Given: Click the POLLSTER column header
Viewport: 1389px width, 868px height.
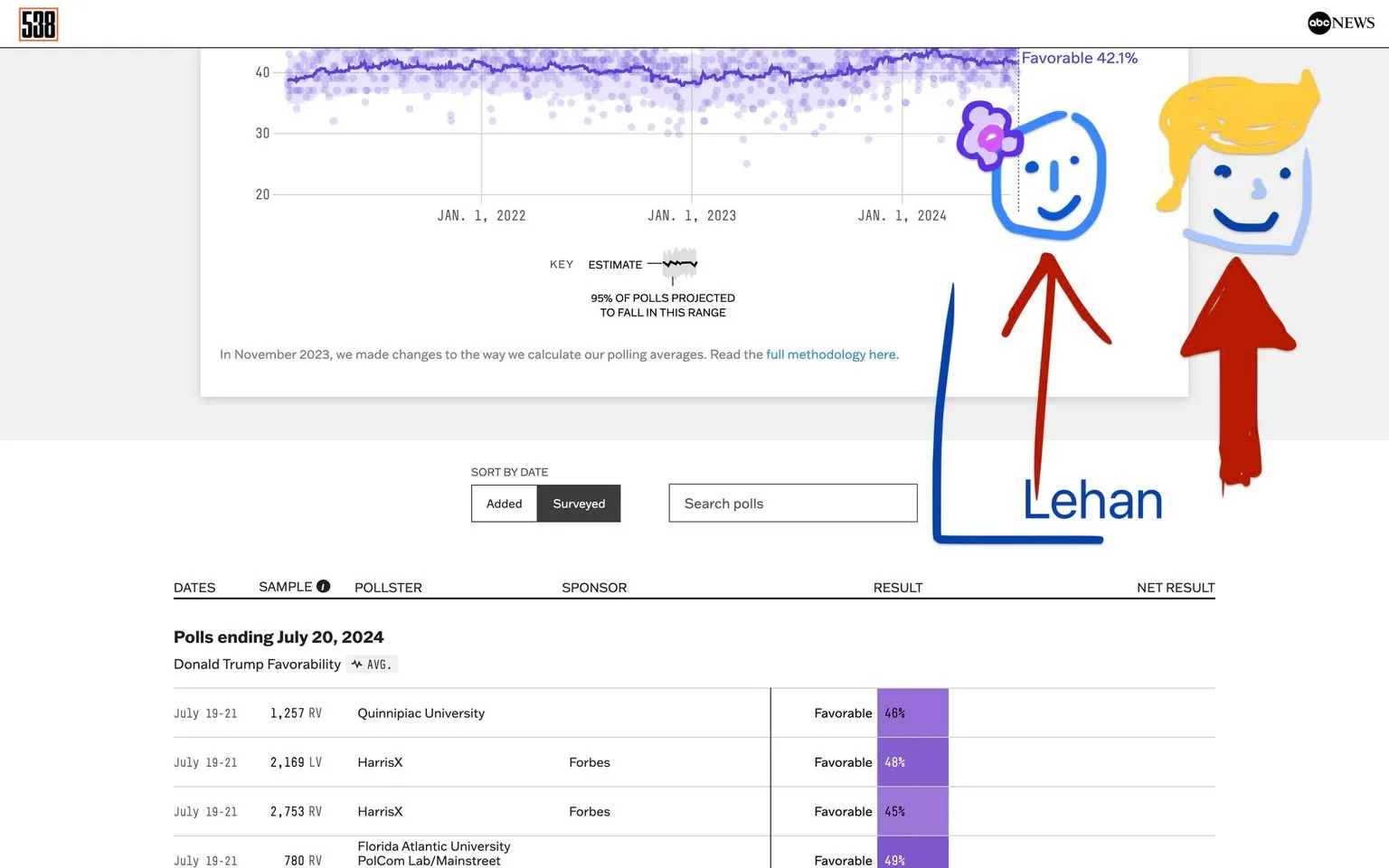Looking at the screenshot, I should click(x=388, y=587).
